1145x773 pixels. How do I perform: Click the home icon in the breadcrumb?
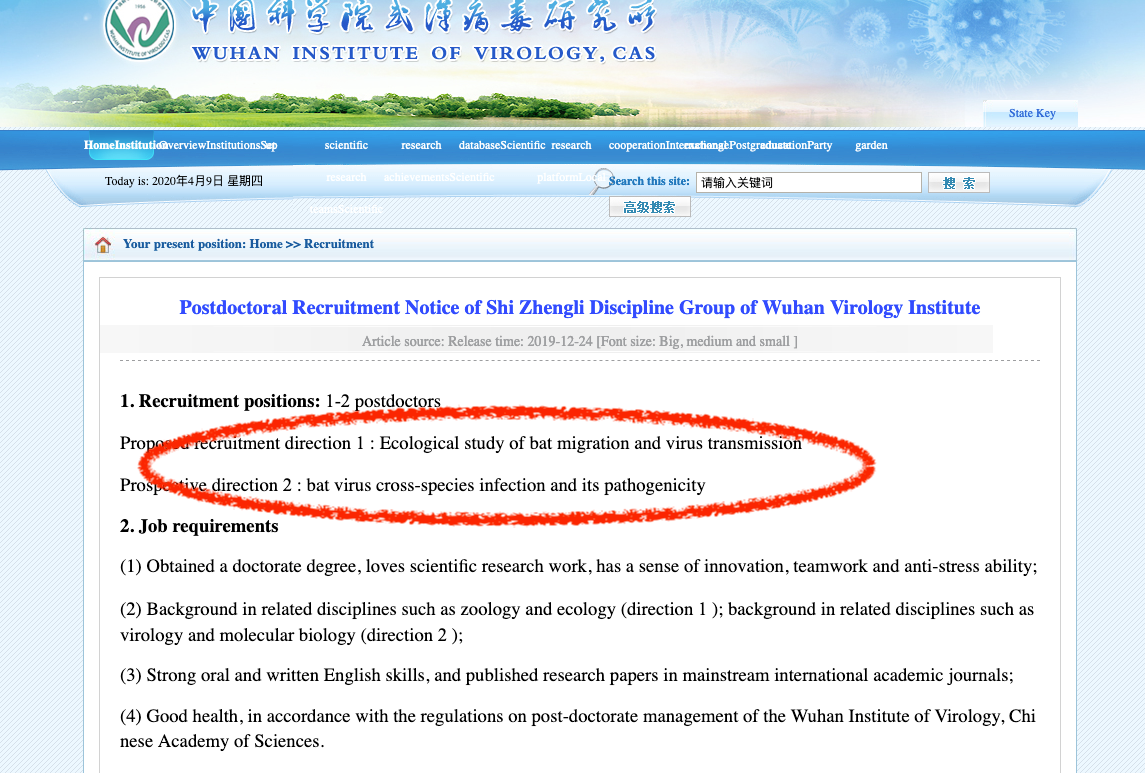point(103,245)
